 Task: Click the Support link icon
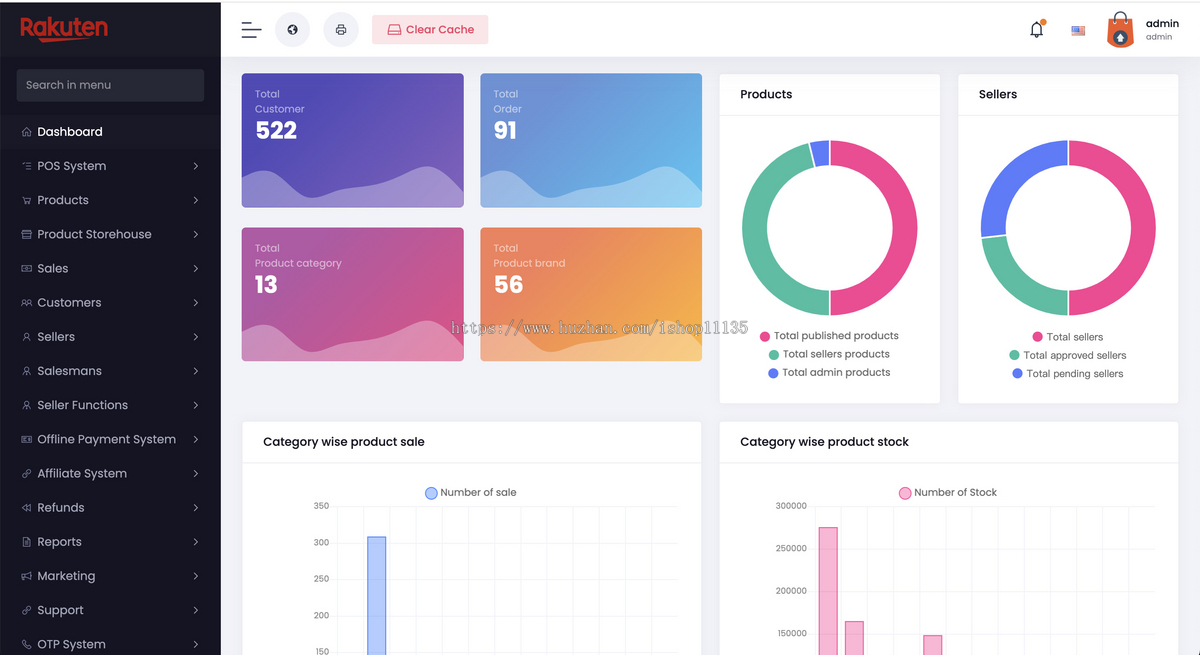[27, 610]
